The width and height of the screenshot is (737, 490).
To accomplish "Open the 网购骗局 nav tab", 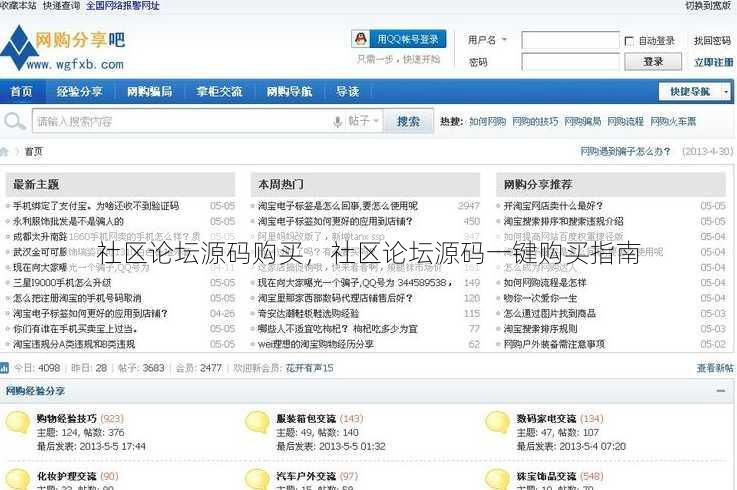I will tap(150, 91).
